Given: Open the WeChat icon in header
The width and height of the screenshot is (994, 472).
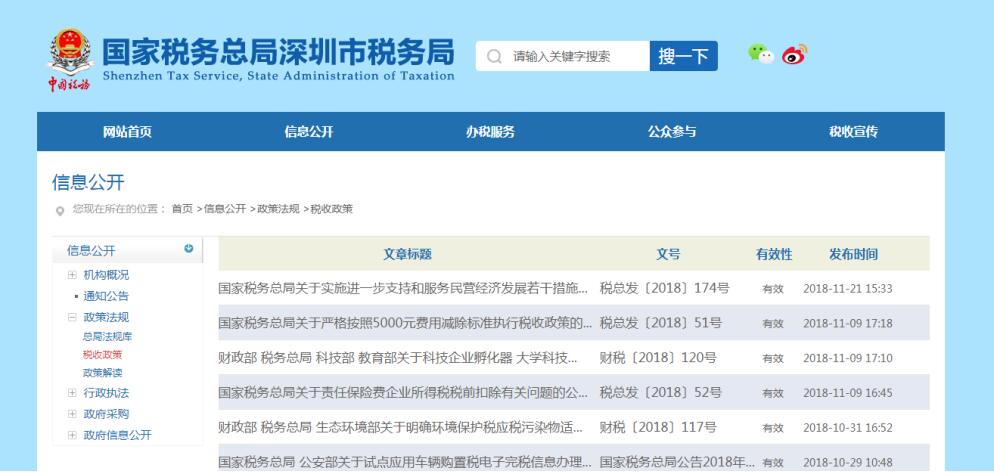Looking at the screenshot, I should pos(761,54).
